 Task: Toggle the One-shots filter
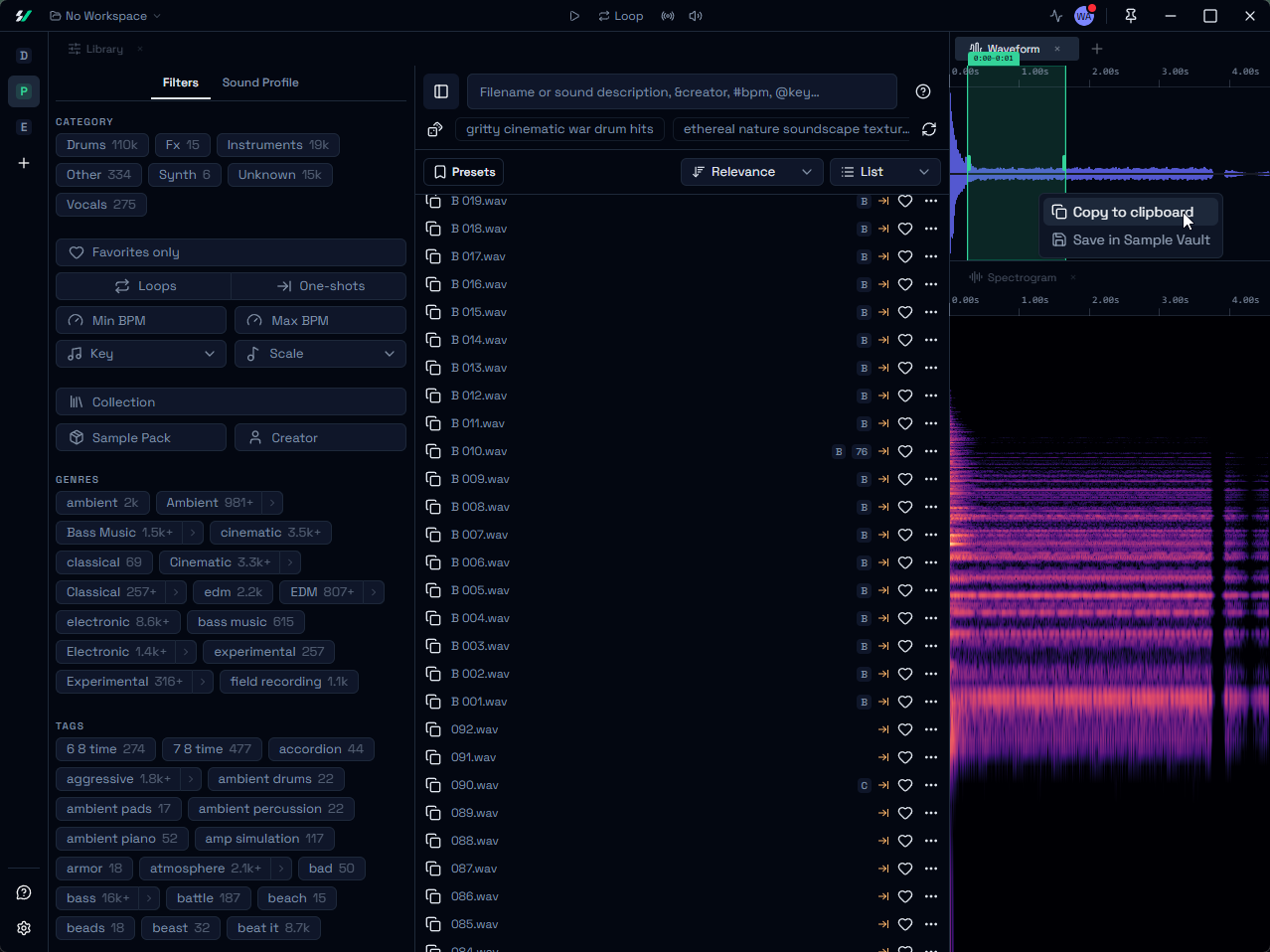pyautogui.click(x=319, y=286)
